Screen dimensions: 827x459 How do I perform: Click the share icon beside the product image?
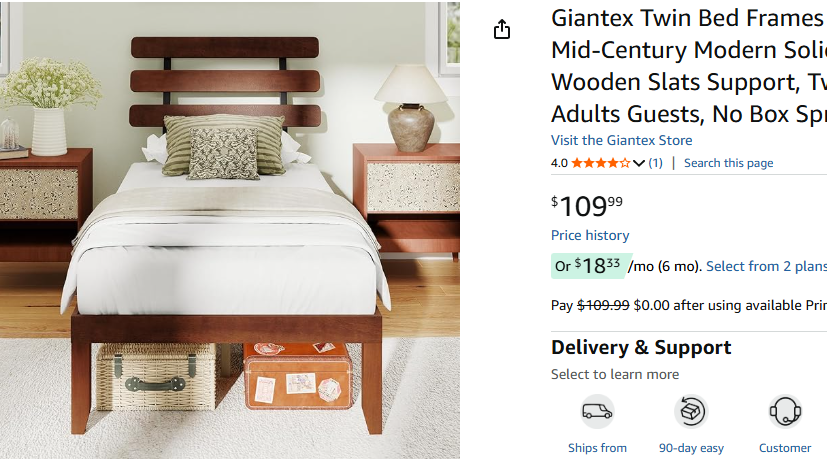click(x=502, y=30)
